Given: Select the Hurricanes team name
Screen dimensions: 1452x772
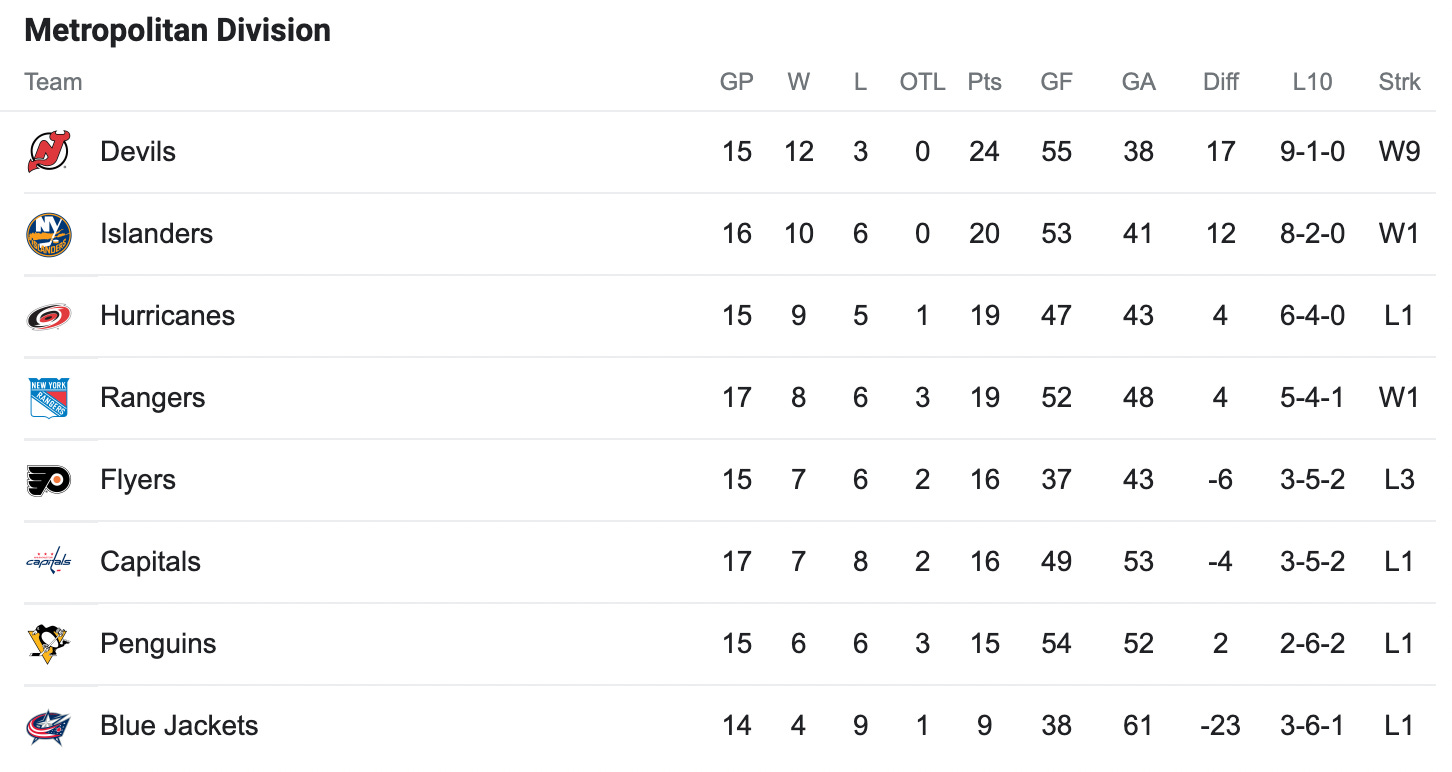Looking at the screenshot, I should (x=167, y=316).
